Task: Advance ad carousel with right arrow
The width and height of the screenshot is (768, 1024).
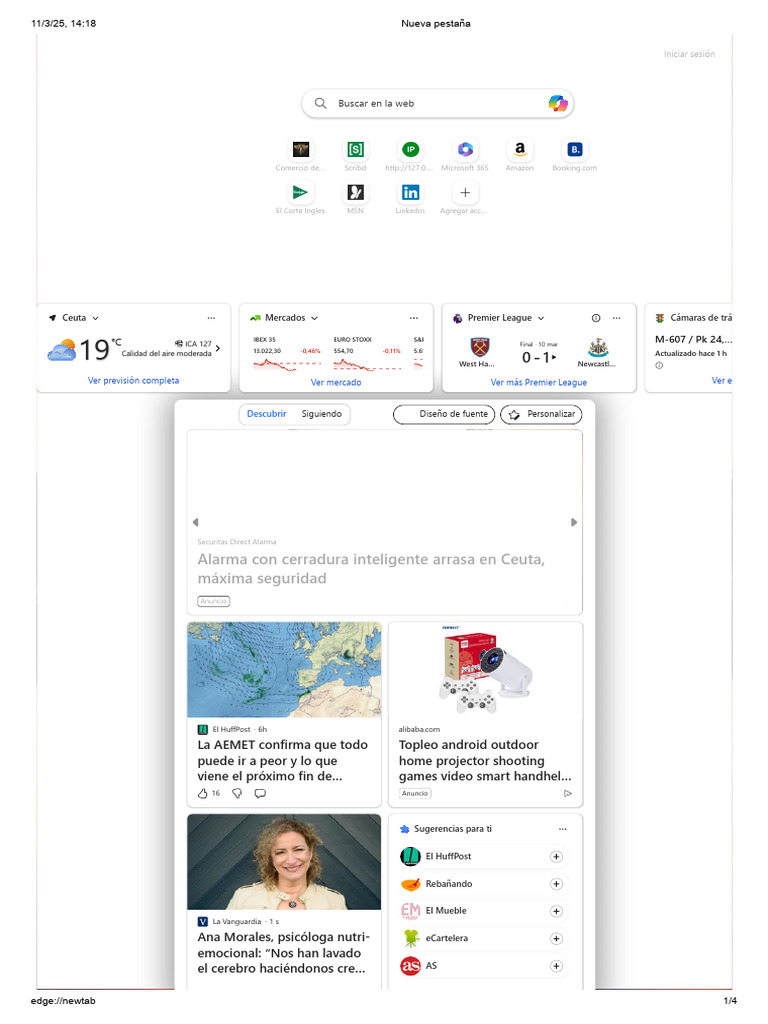Action: click(x=574, y=522)
